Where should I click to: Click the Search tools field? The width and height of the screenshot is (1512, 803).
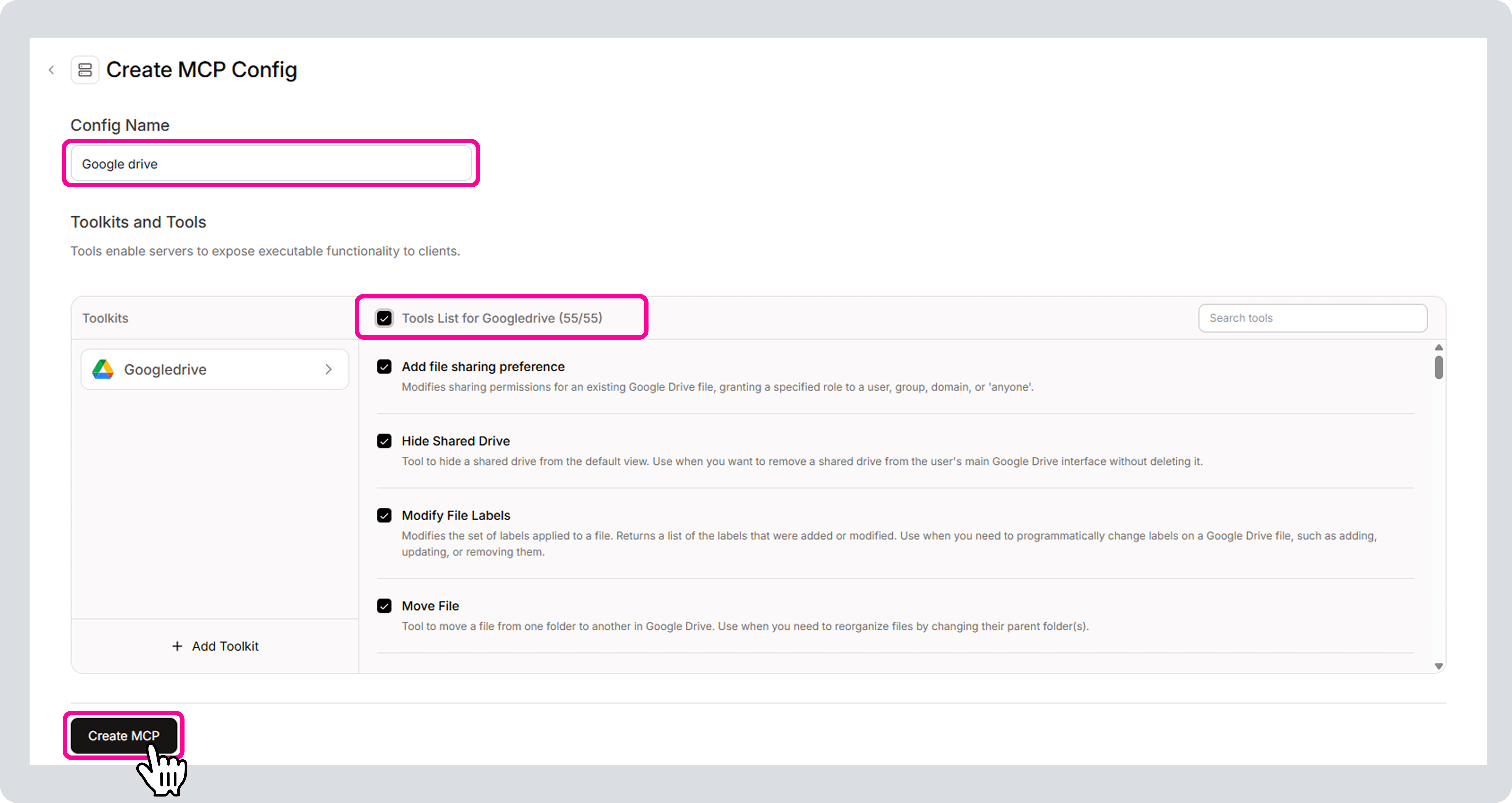tap(1312, 318)
